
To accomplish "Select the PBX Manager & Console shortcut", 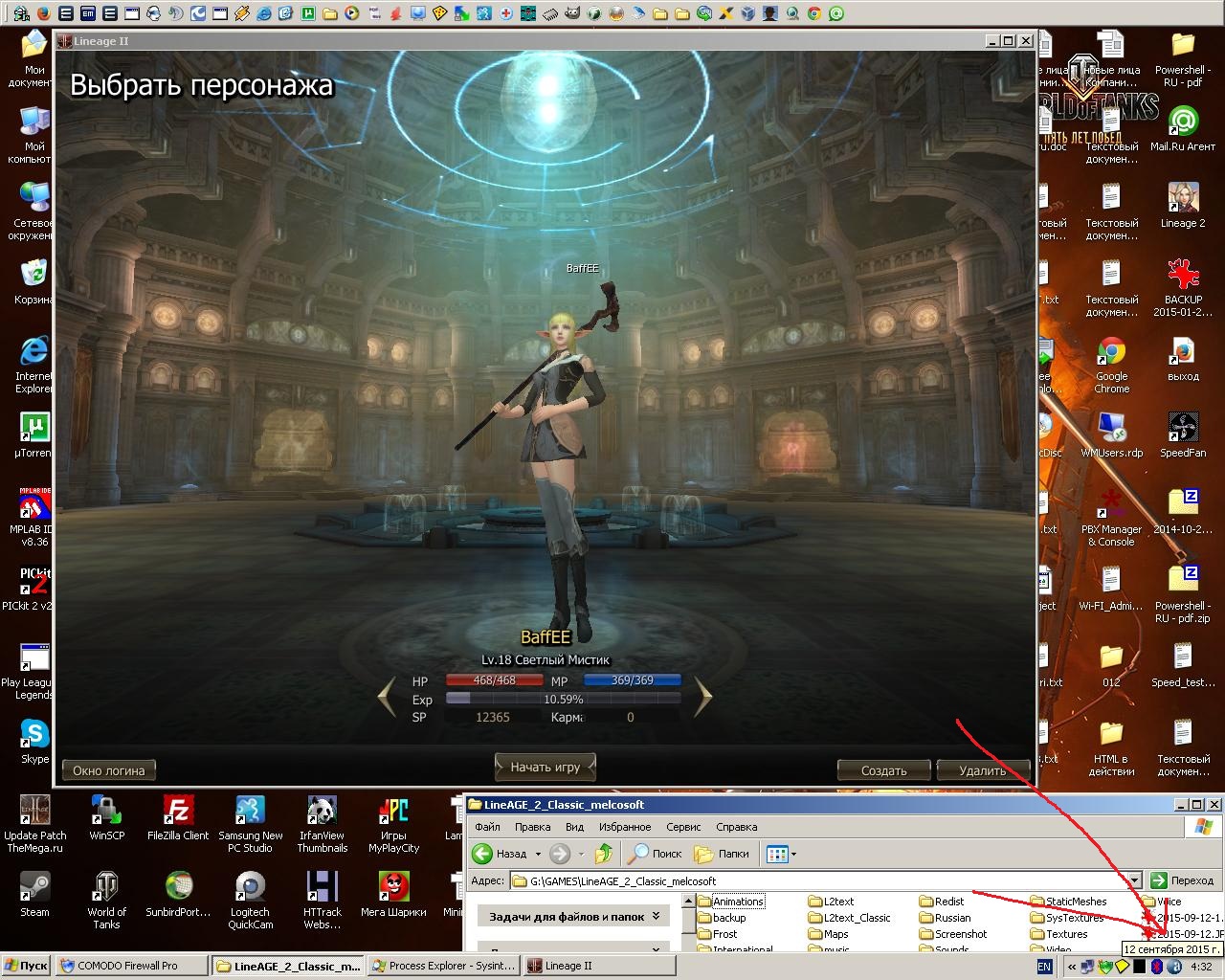I will [1111, 519].
